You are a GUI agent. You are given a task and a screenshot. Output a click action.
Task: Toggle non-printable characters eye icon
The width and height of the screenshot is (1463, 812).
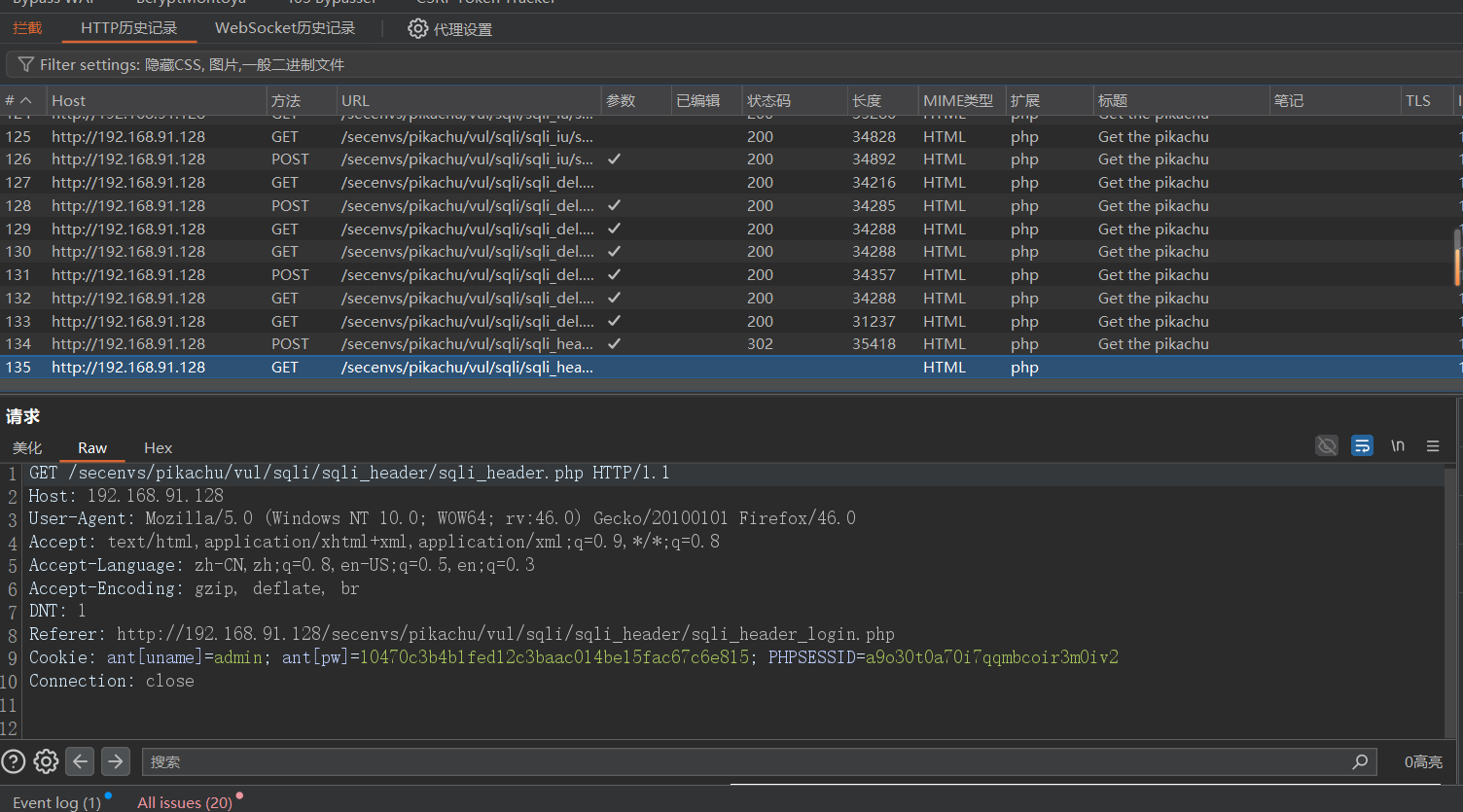point(1327,445)
